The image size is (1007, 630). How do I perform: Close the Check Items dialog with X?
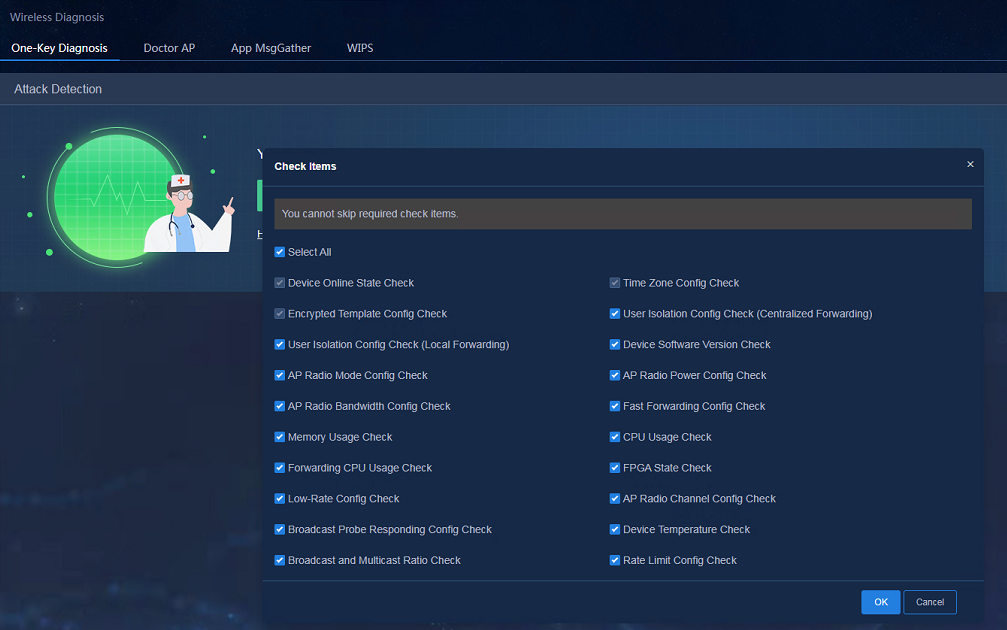(x=970, y=164)
